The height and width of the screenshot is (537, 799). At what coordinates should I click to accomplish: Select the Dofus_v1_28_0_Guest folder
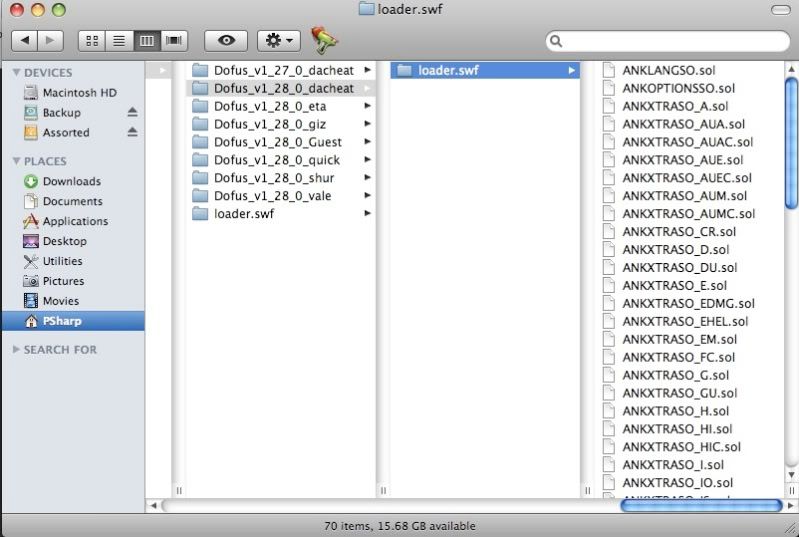pyautogui.click(x=281, y=142)
